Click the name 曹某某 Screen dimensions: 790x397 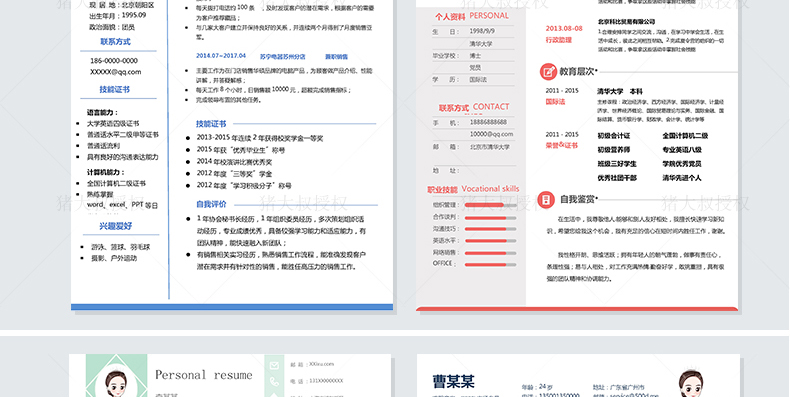(x=453, y=381)
